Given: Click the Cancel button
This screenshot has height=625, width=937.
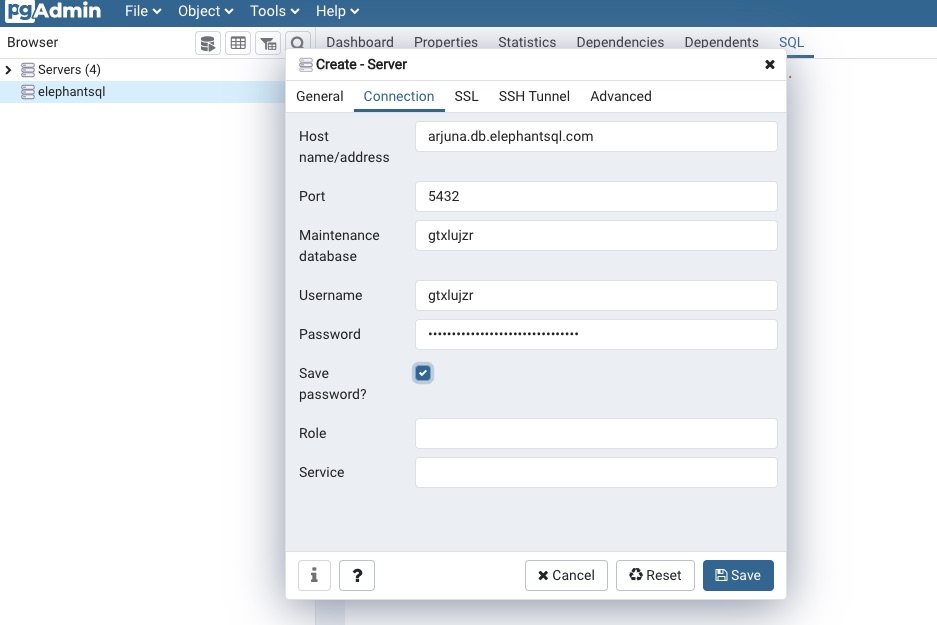Looking at the screenshot, I should [566, 575].
